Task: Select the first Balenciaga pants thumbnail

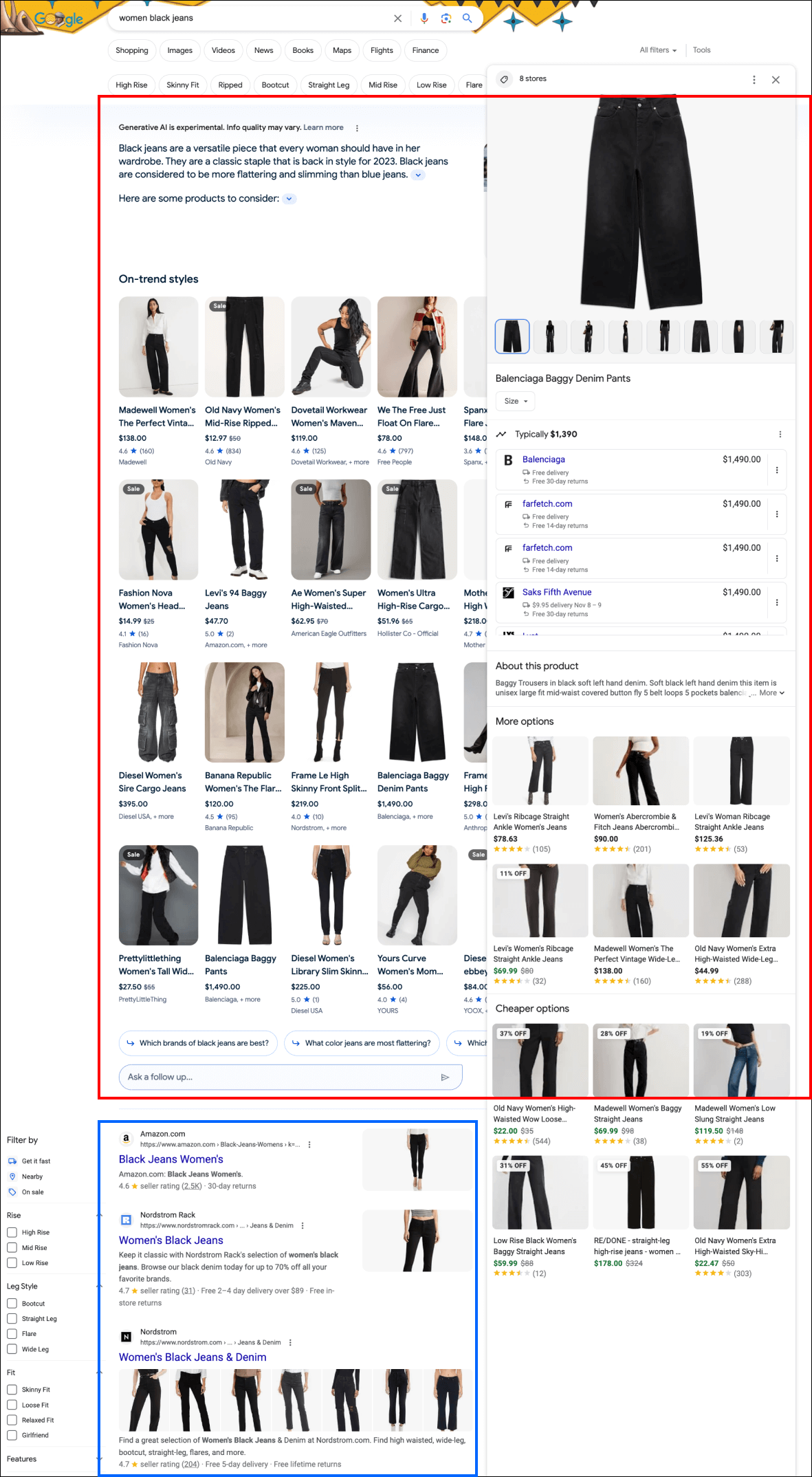Action: point(512,337)
